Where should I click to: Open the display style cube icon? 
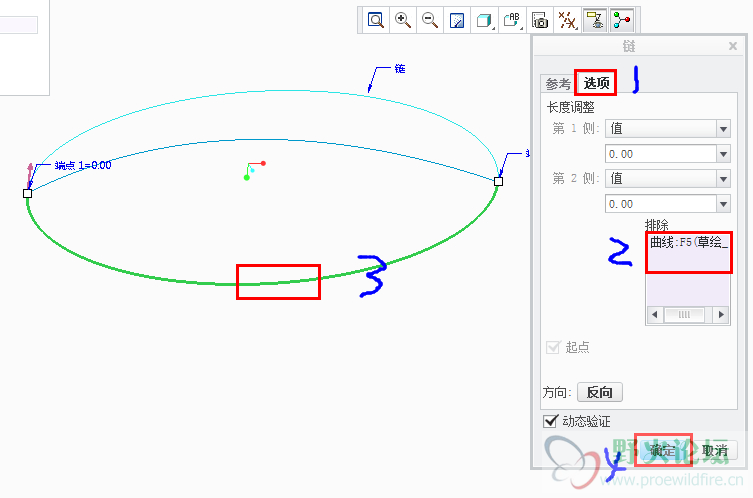[484, 21]
